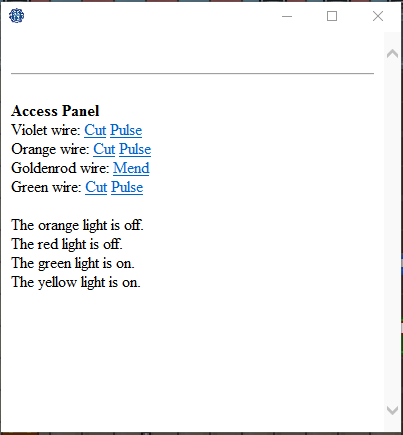This screenshot has width=403, height=435.
Task: Close the Access Panel window
Action: click(378, 16)
